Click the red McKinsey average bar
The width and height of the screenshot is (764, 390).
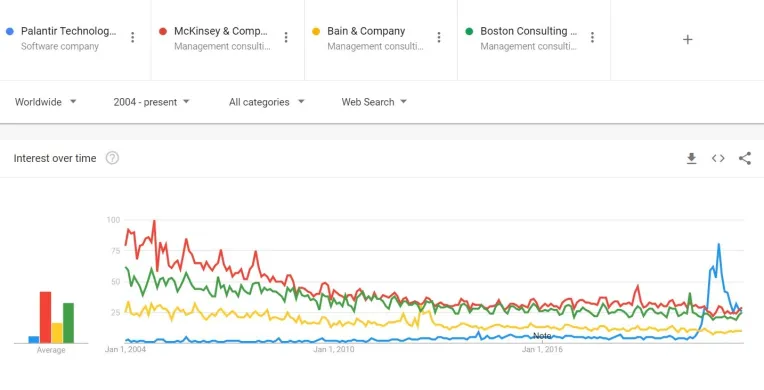pyautogui.click(x=45, y=317)
